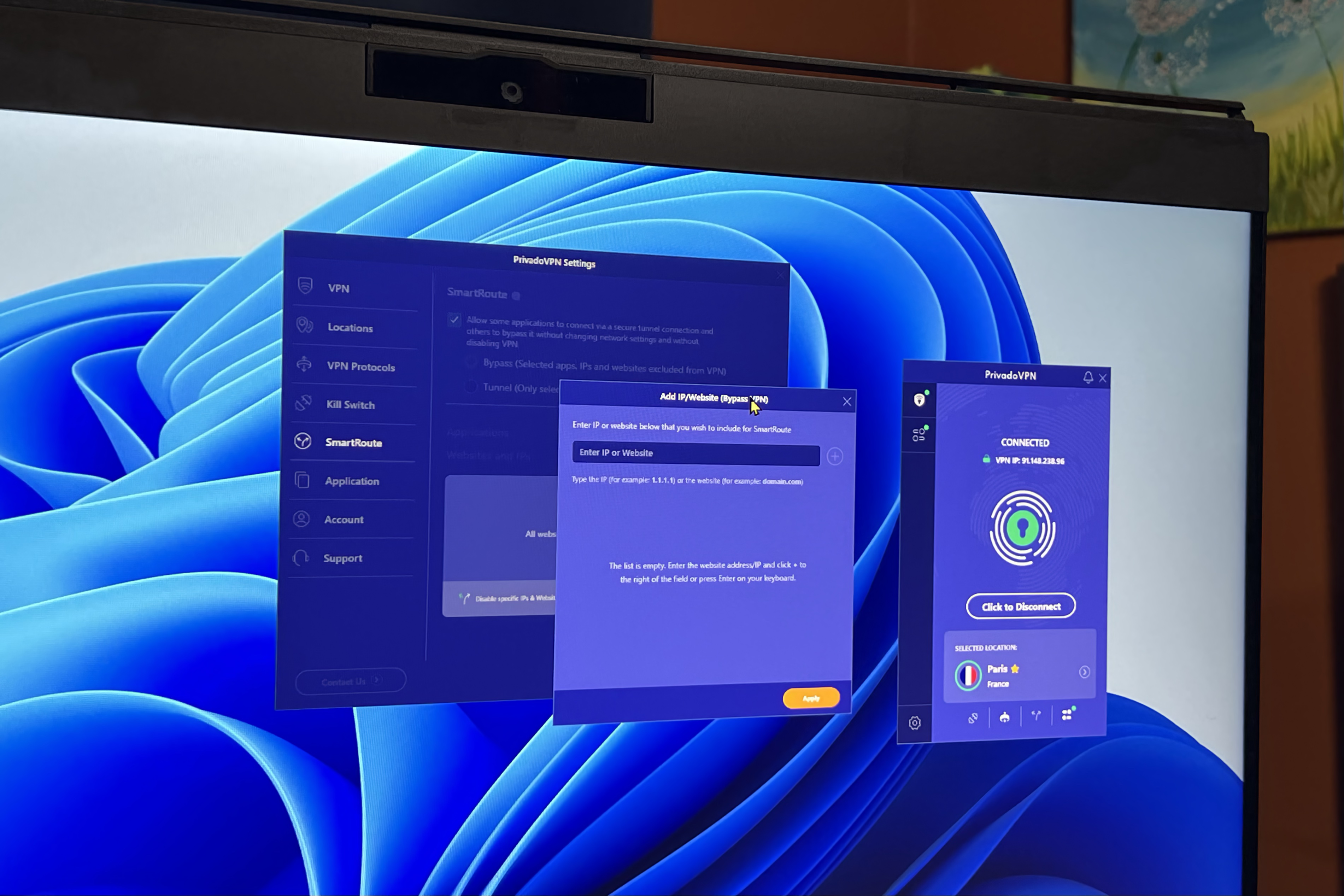Click VPN Protocols menu item in sidebar

(360, 367)
